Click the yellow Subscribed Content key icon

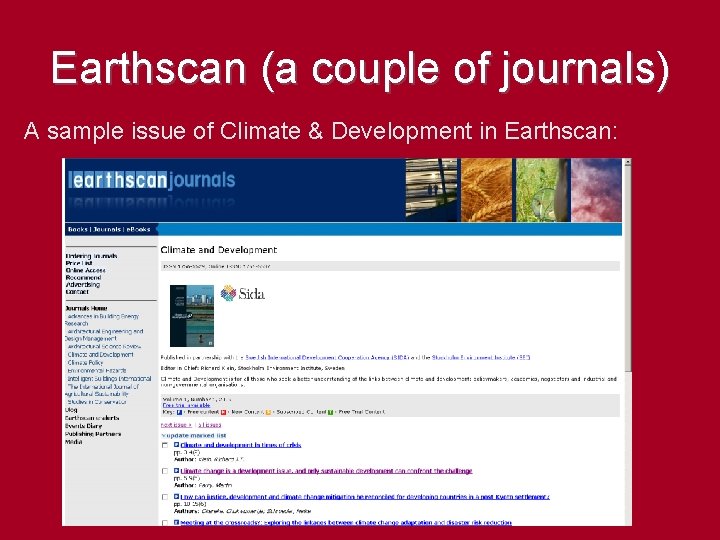coord(269,412)
